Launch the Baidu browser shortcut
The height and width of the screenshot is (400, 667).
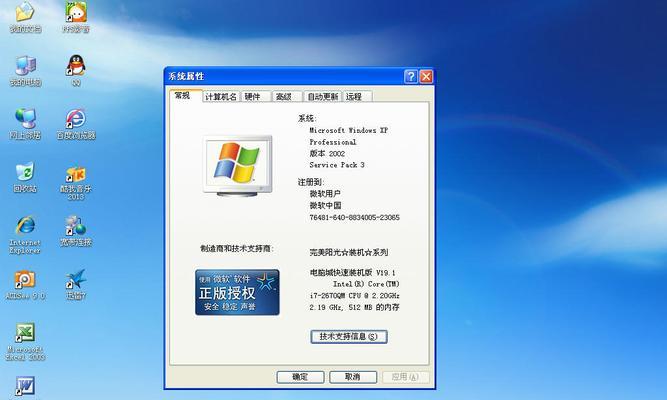pyautogui.click(x=76, y=124)
